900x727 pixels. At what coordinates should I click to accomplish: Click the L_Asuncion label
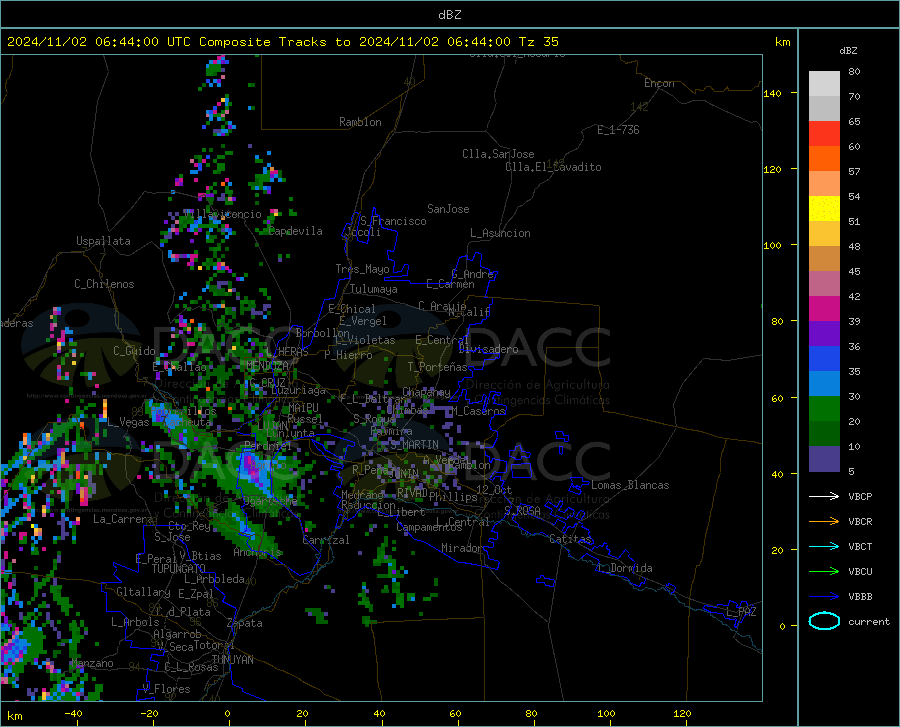(x=500, y=233)
